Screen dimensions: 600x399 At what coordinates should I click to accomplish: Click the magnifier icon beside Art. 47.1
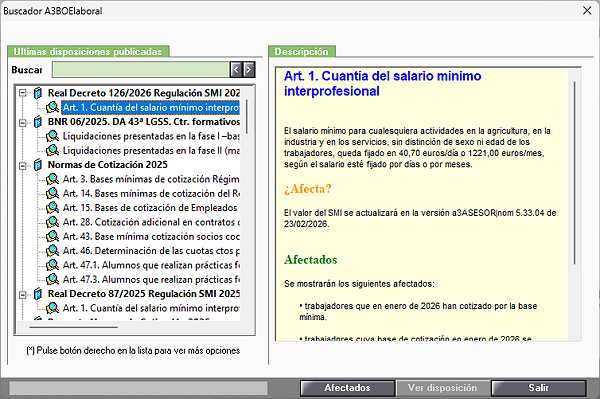click(52, 265)
